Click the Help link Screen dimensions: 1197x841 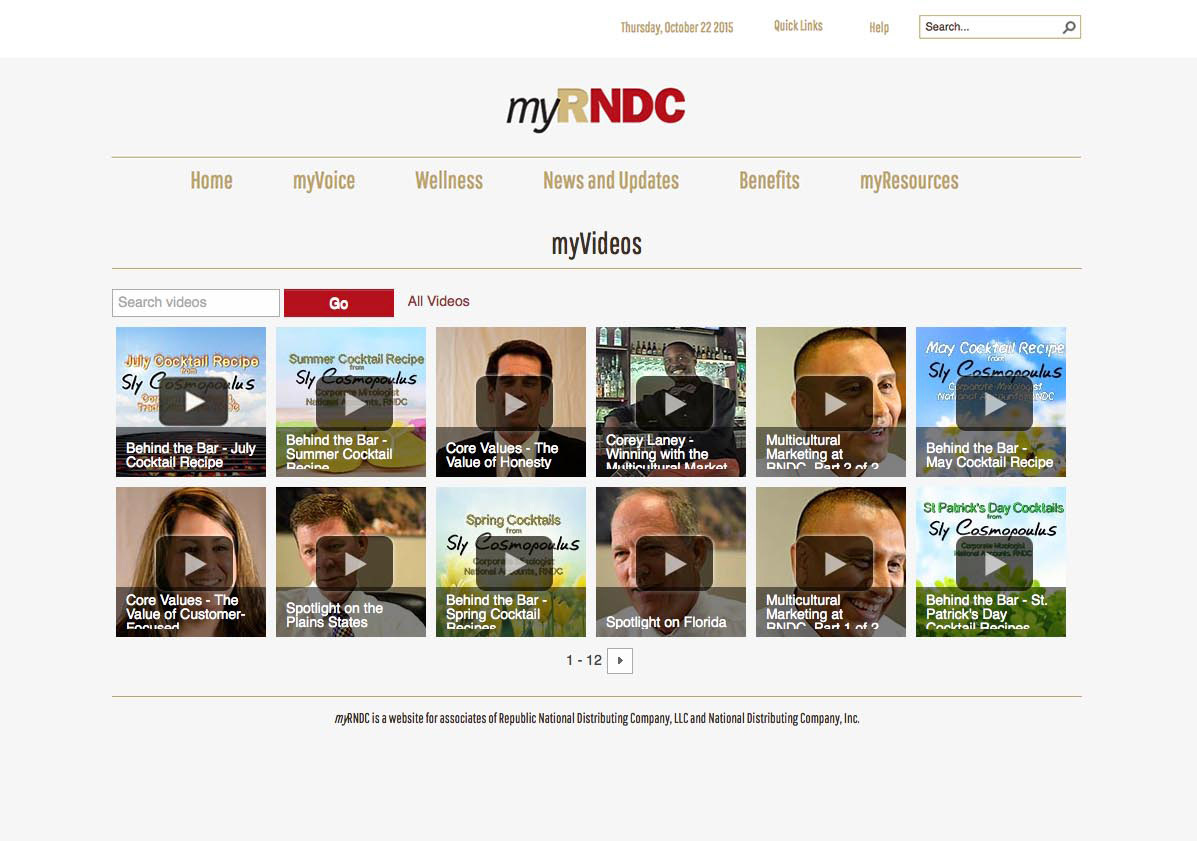tap(879, 27)
